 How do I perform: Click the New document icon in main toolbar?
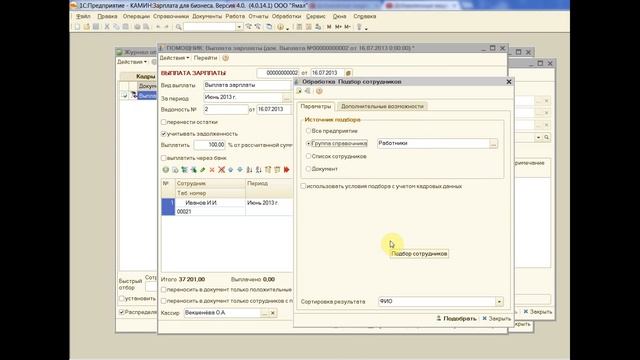coord(78,27)
